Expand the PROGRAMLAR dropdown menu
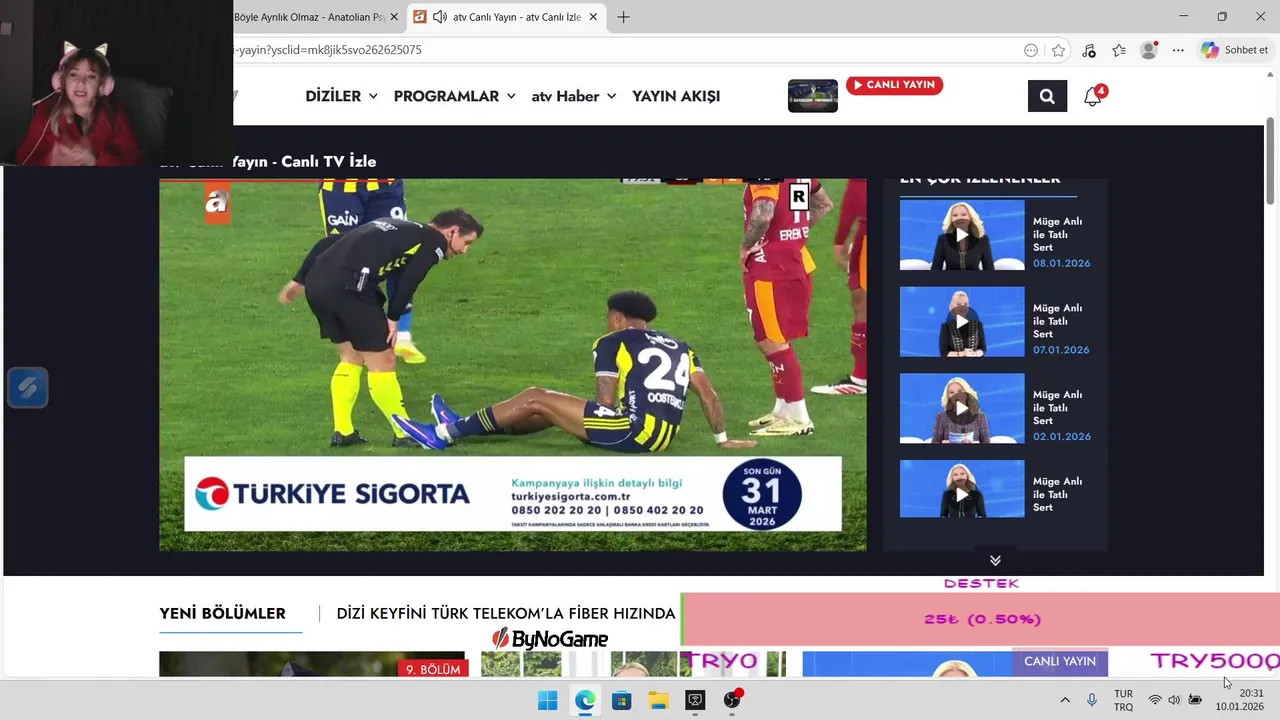Screen dimensions: 1280x720 coord(454,96)
